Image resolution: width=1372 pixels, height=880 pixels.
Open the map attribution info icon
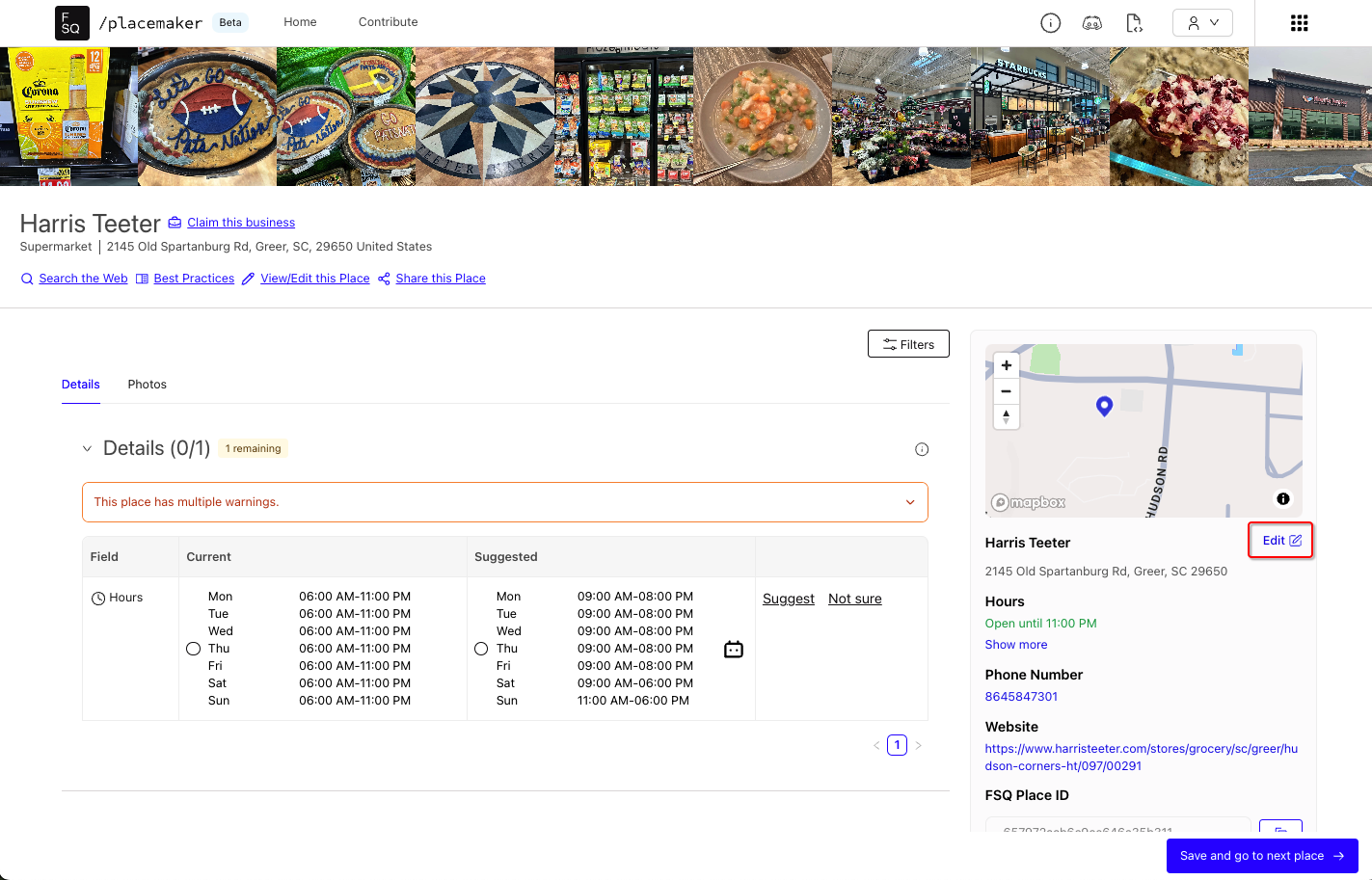point(1283,499)
